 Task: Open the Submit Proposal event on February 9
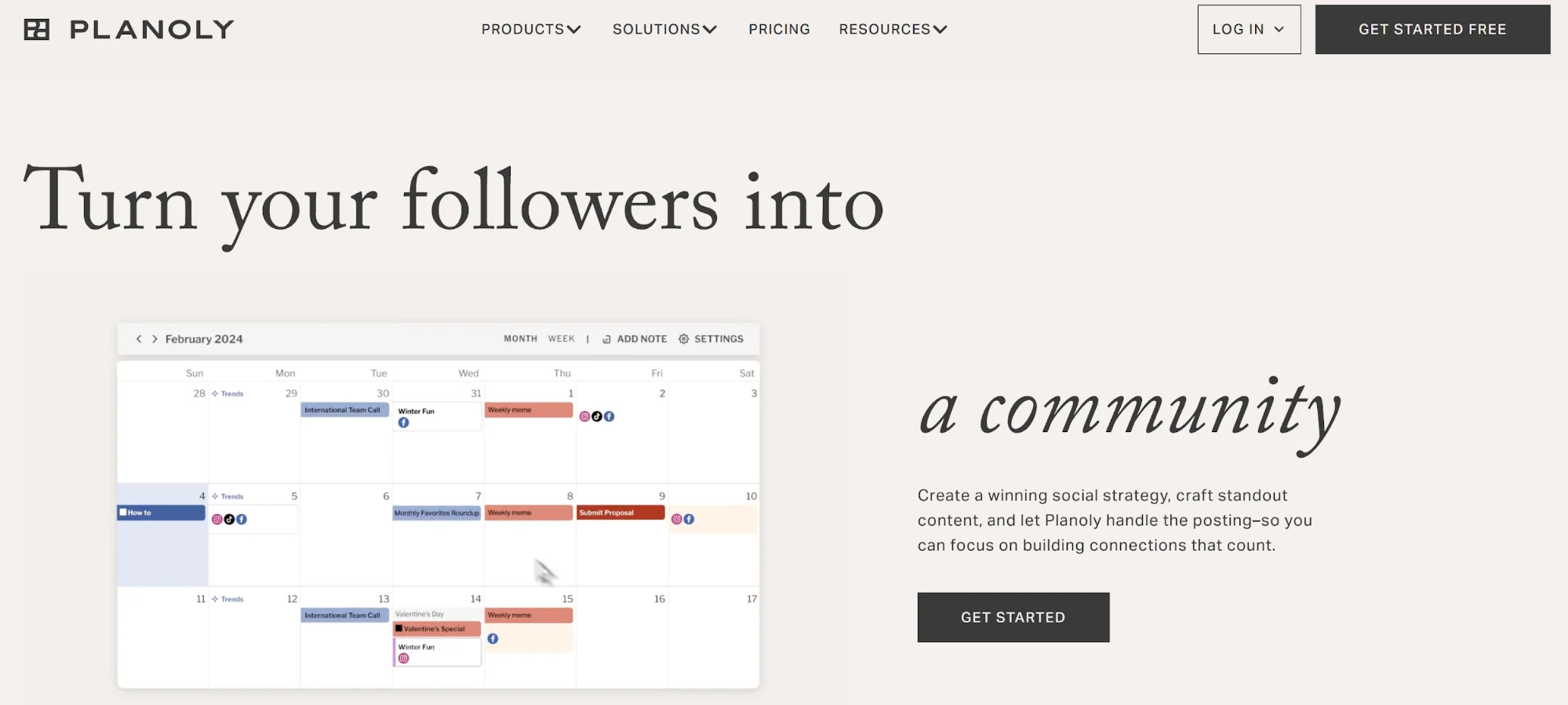coord(620,512)
